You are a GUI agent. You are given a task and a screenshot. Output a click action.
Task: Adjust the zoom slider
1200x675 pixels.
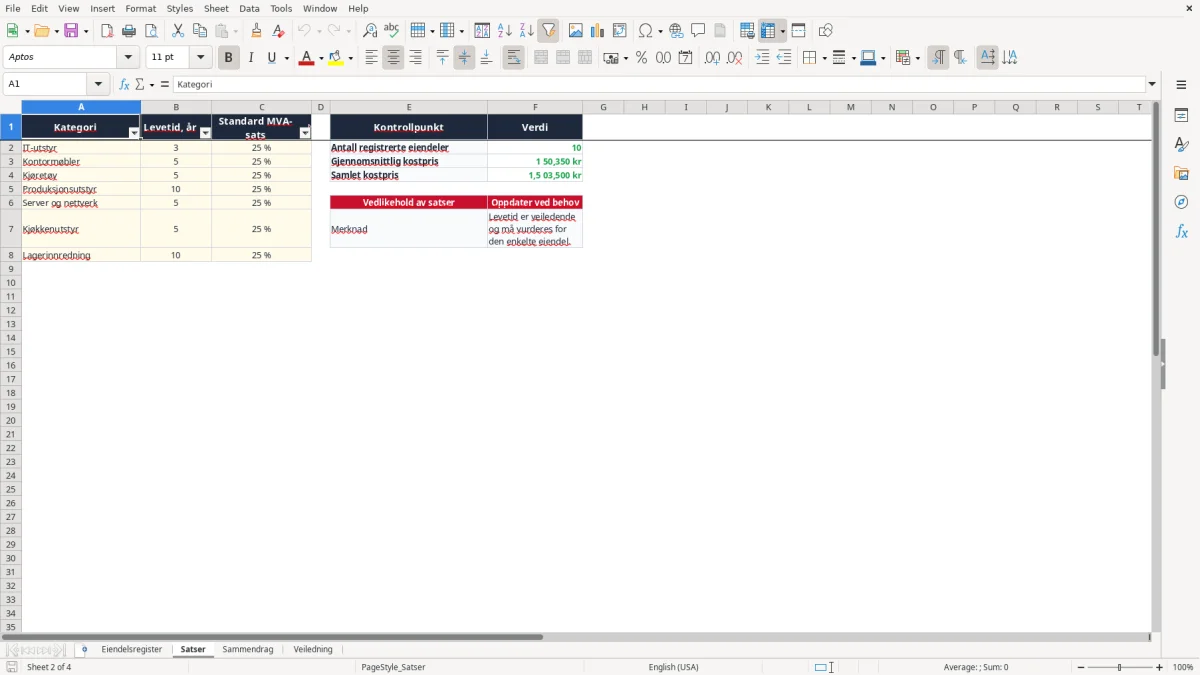[x=1119, y=667]
